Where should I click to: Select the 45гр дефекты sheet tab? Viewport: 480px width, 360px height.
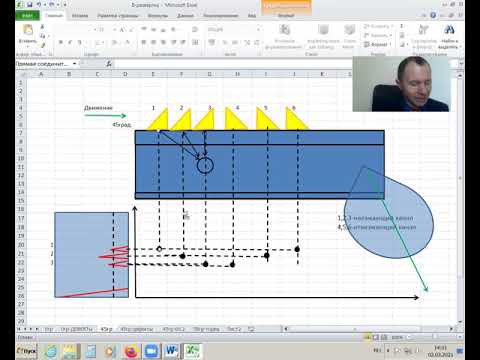[137, 329]
